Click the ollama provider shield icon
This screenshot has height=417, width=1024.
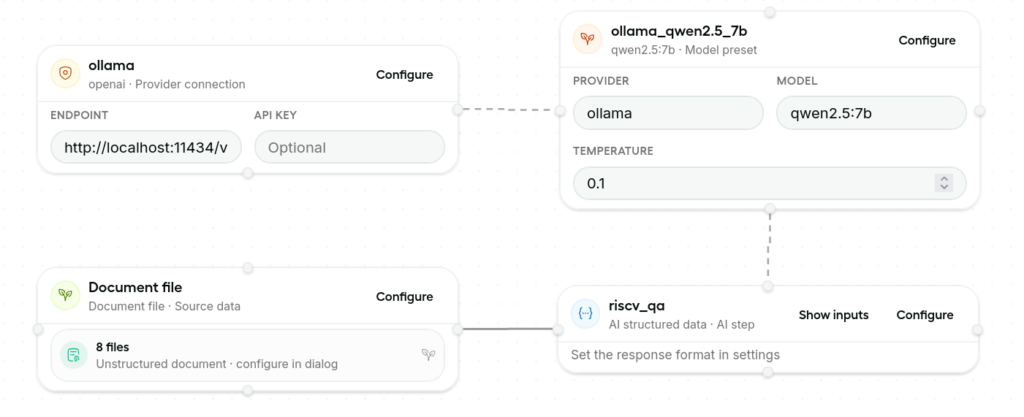click(x=66, y=74)
